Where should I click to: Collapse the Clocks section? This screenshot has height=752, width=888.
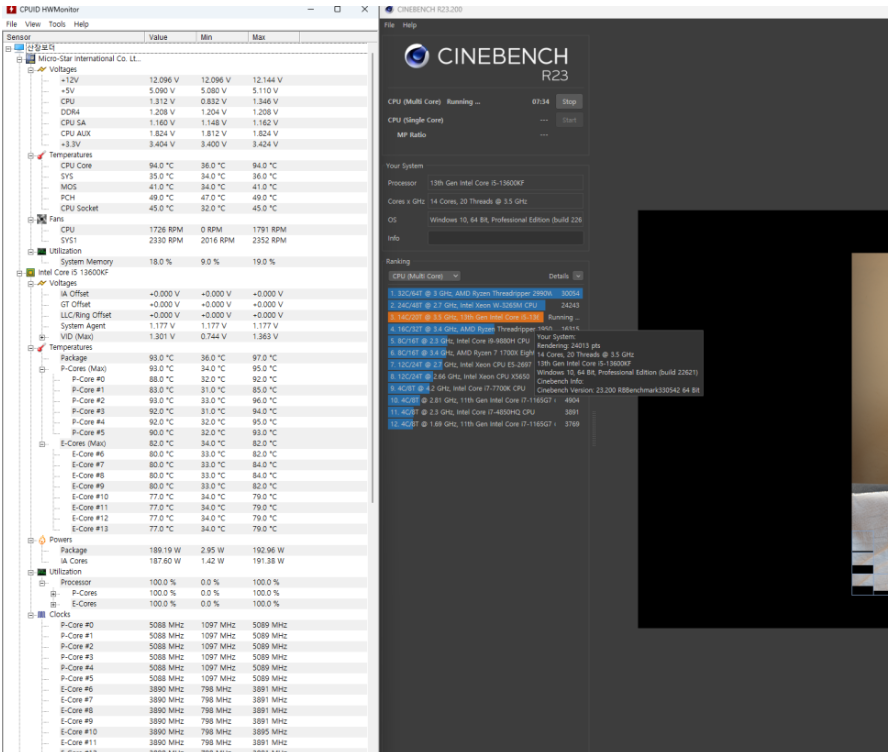[x=31, y=614]
